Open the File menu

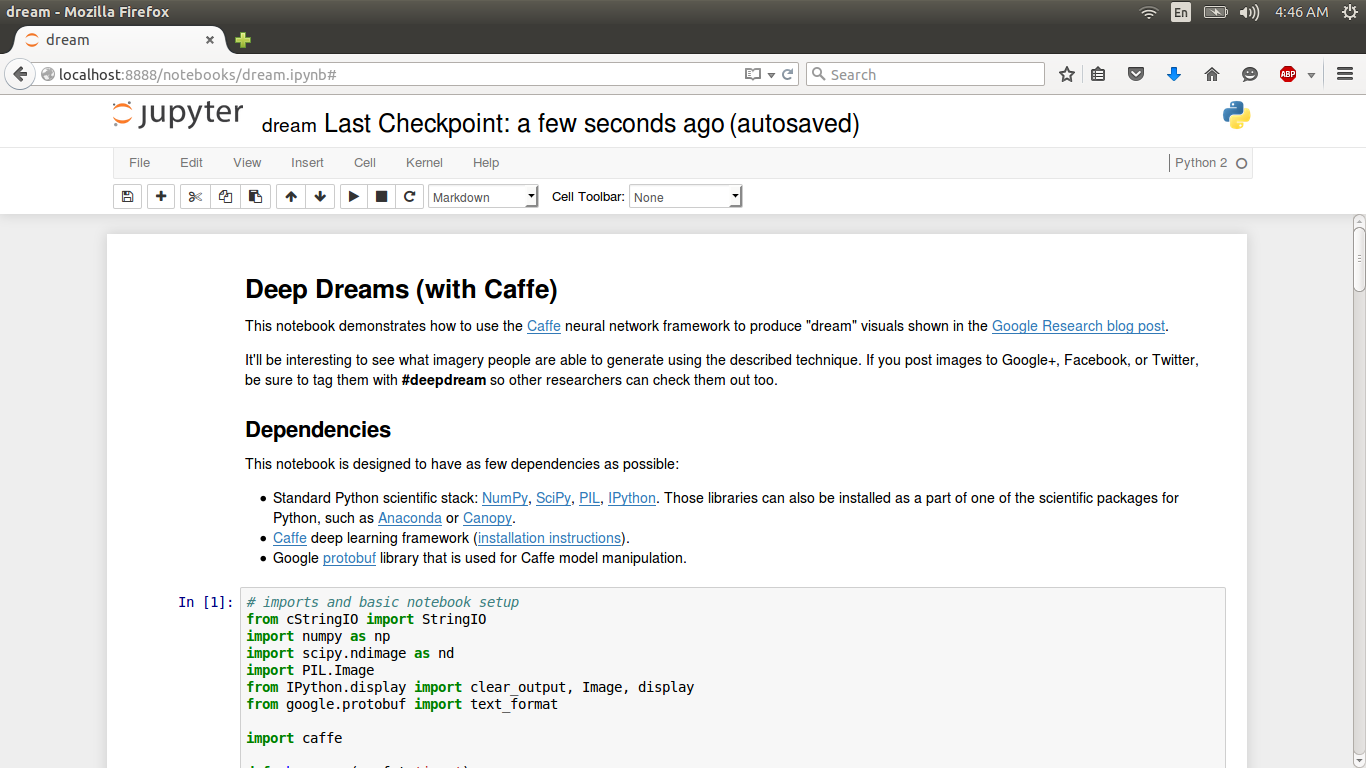point(140,163)
